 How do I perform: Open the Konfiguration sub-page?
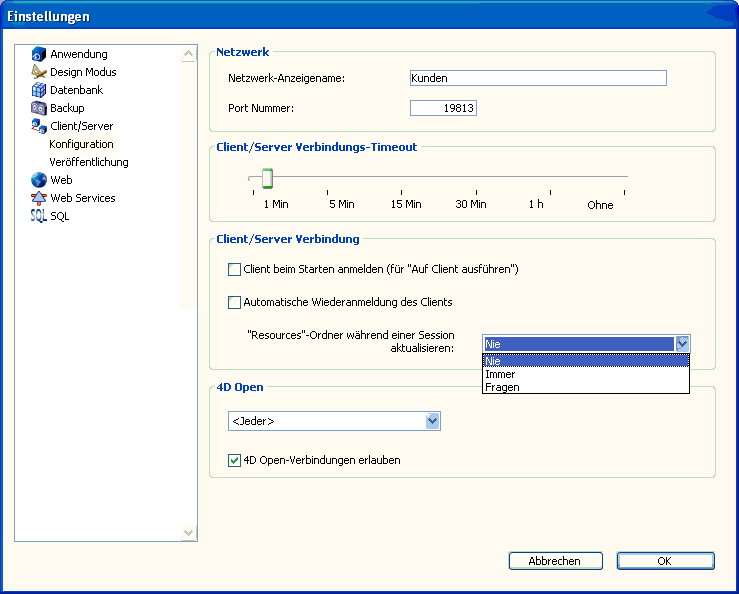pos(81,144)
